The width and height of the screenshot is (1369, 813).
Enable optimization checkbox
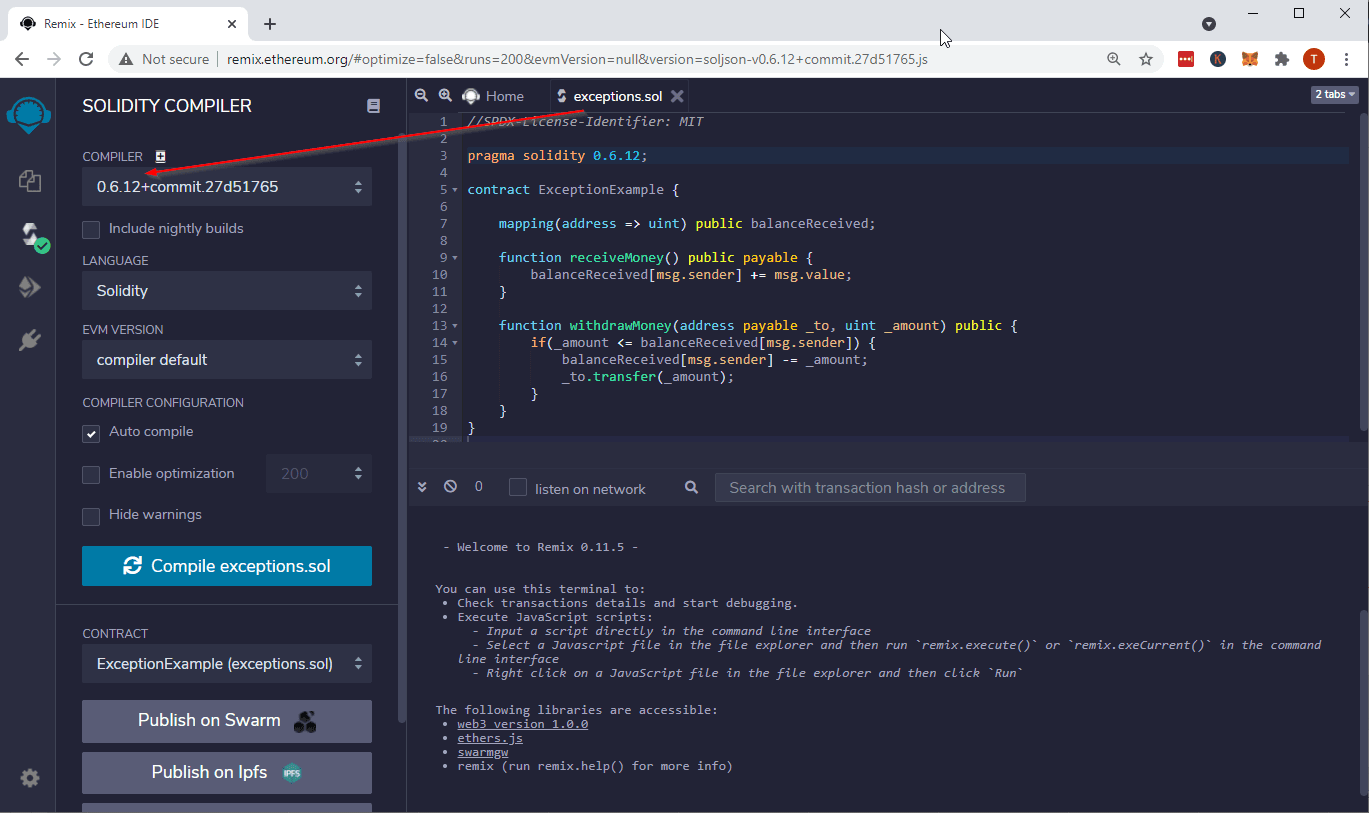[x=91, y=474]
